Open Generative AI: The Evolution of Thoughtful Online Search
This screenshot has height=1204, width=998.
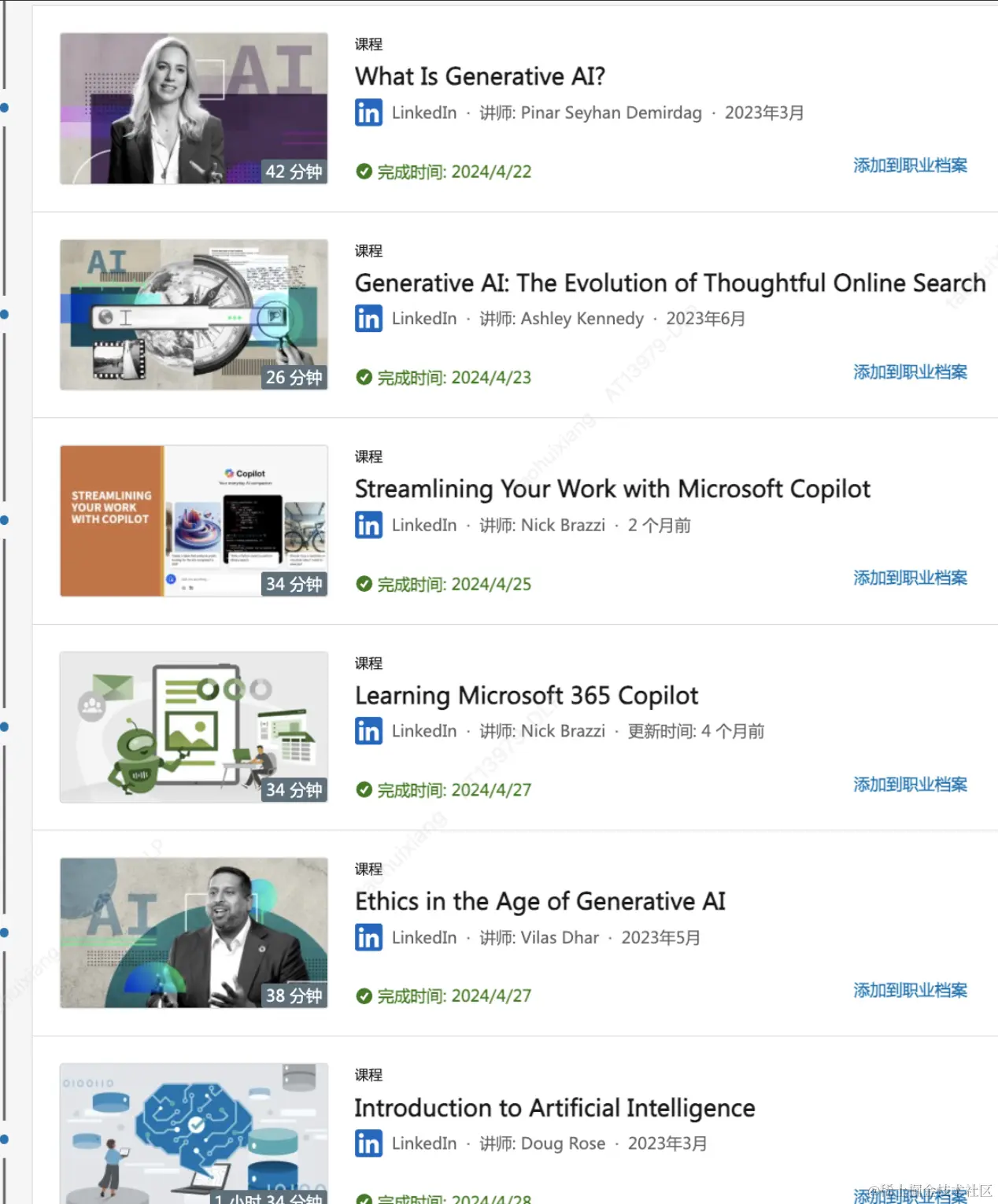coord(670,283)
